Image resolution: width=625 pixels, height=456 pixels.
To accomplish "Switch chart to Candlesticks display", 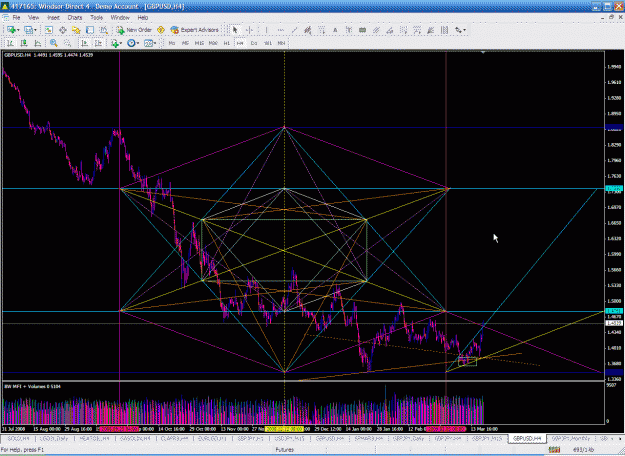I will 24,43.
